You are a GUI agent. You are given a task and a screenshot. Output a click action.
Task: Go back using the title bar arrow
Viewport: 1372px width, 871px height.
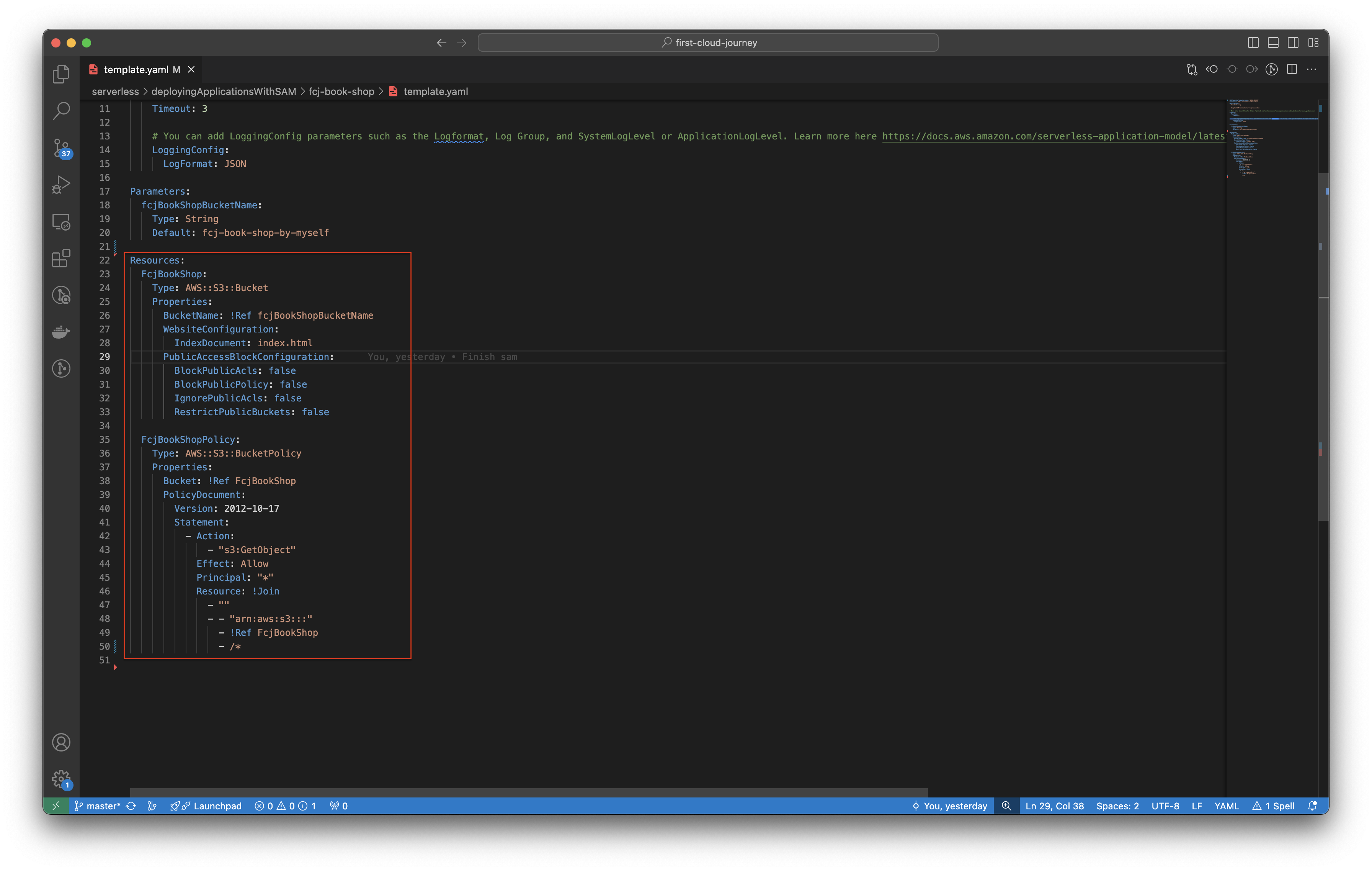pyautogui.click(x=441, y=43)
